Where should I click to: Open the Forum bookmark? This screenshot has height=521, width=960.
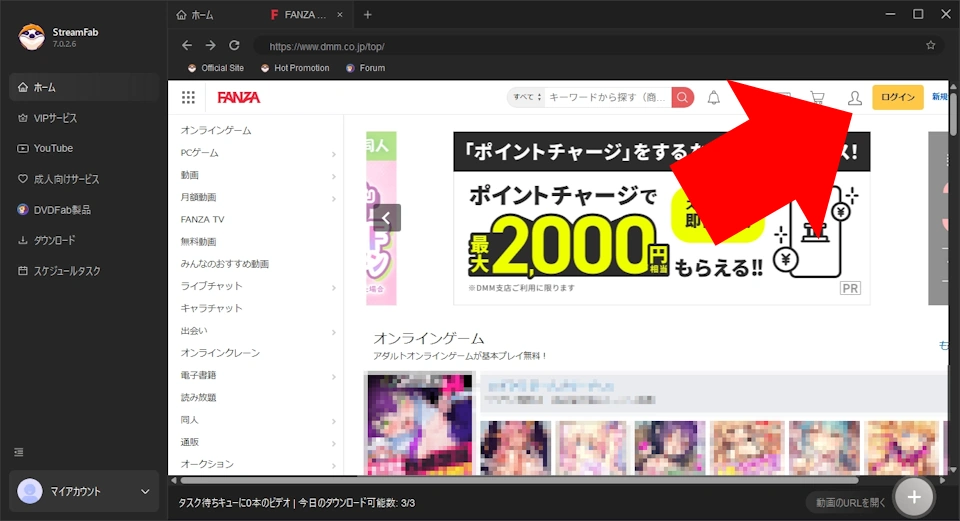click(366, 68)
